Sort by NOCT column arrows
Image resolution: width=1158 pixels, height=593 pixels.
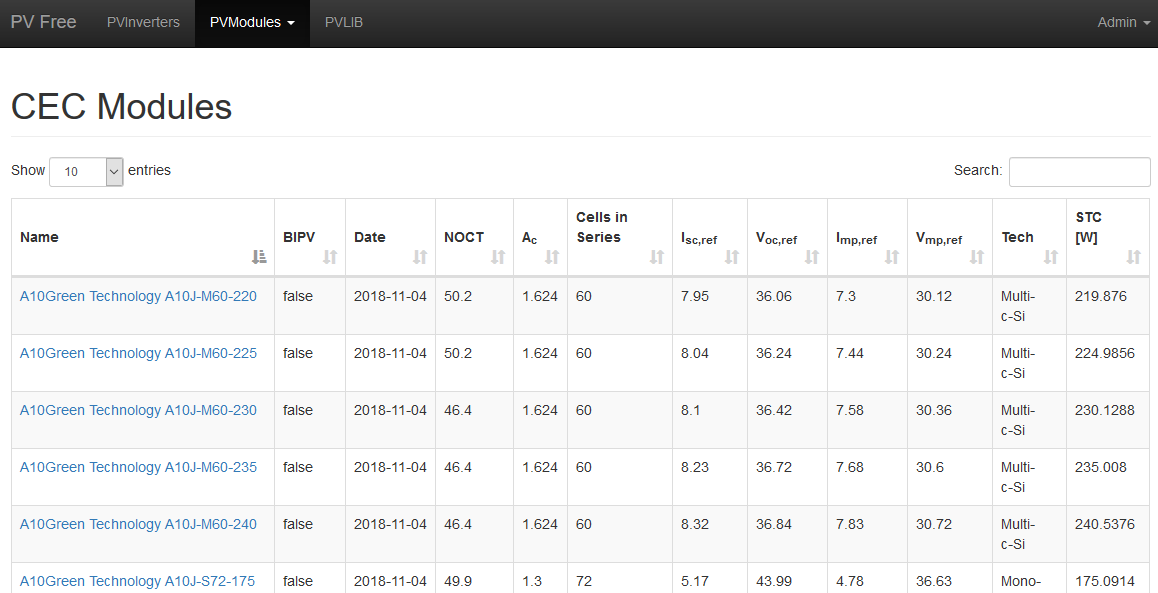tap(498, 256)
